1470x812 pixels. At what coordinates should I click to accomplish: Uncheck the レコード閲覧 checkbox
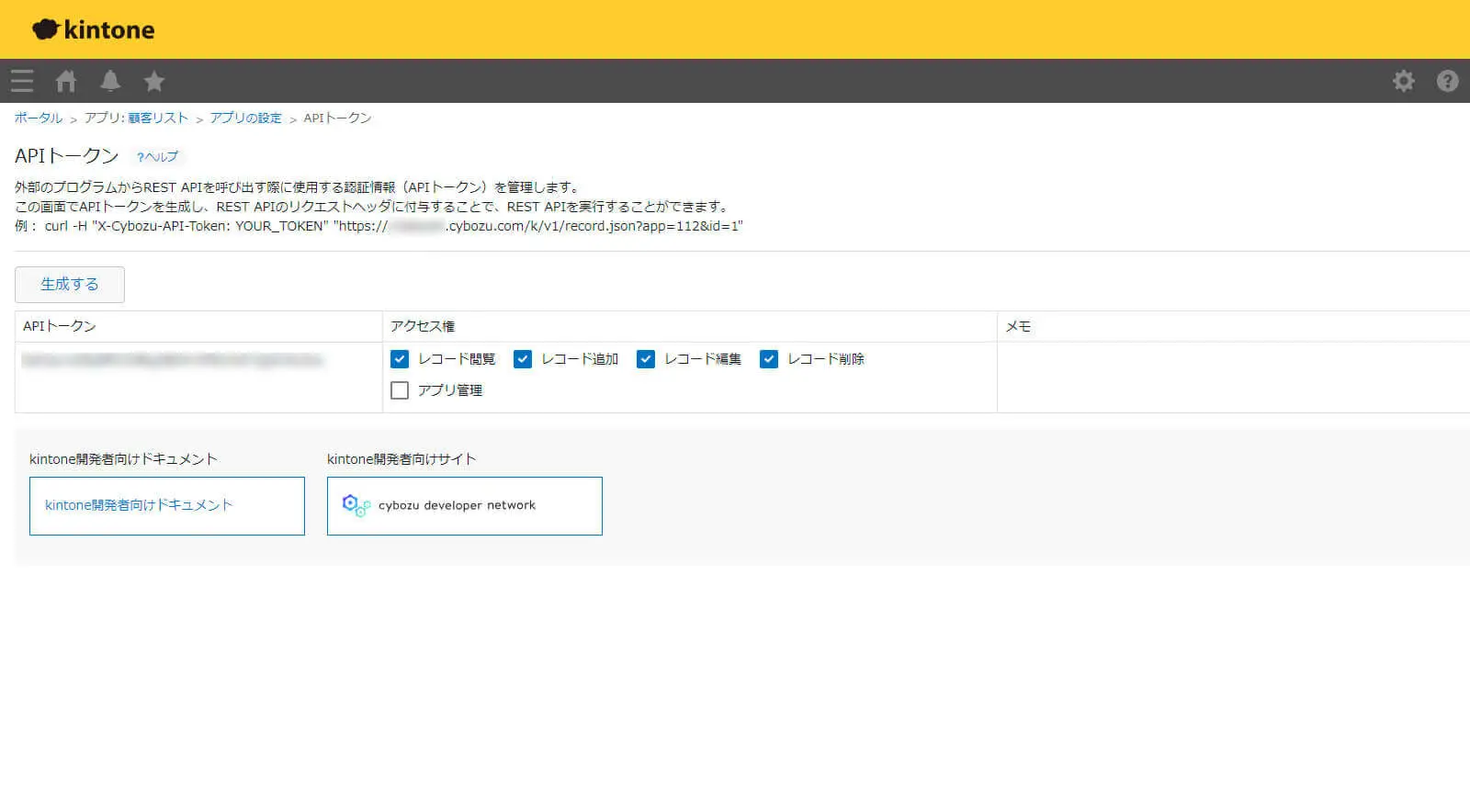[x=400, y=359]
